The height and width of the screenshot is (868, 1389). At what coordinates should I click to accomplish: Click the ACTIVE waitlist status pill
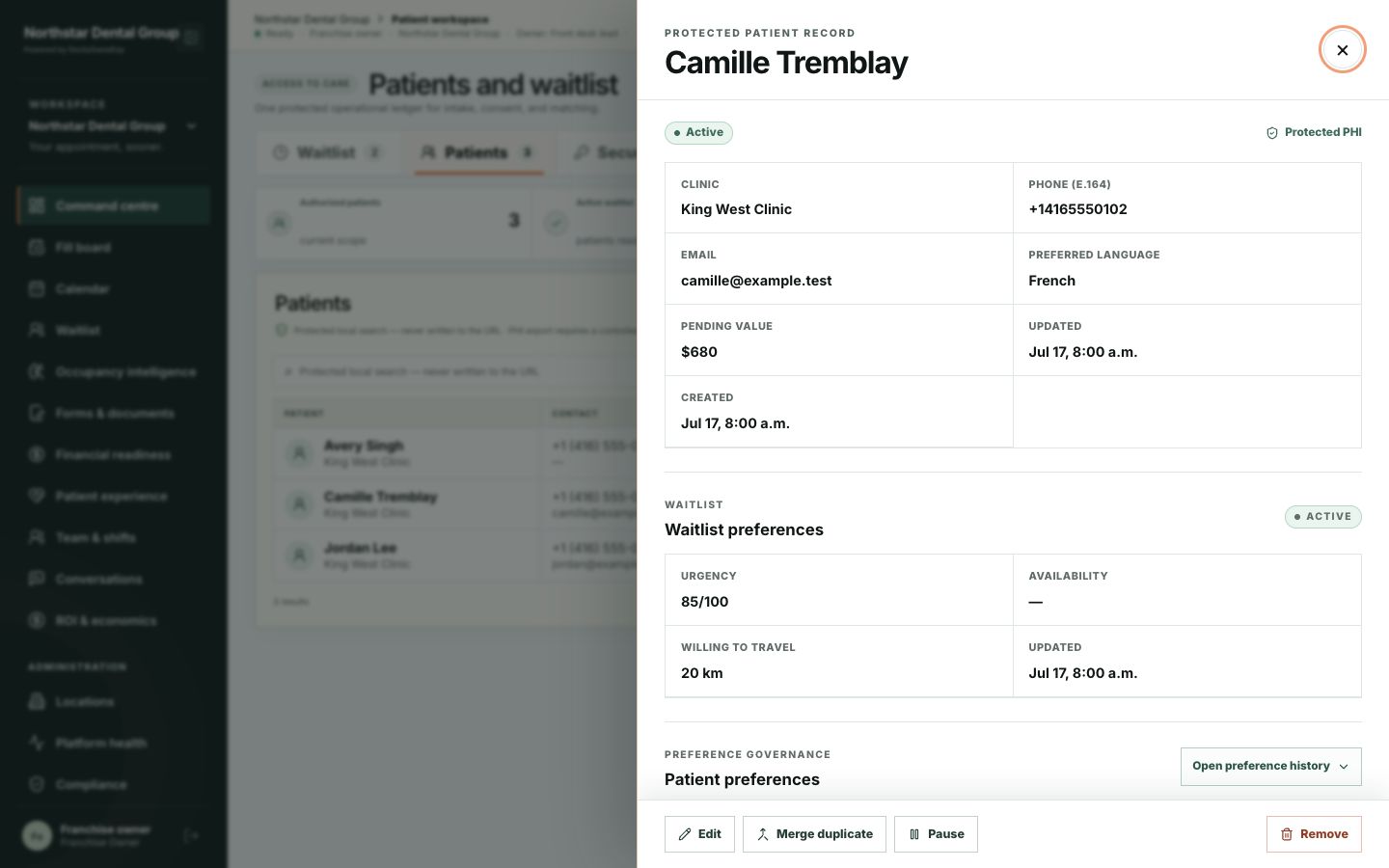tap(1322, 517)
